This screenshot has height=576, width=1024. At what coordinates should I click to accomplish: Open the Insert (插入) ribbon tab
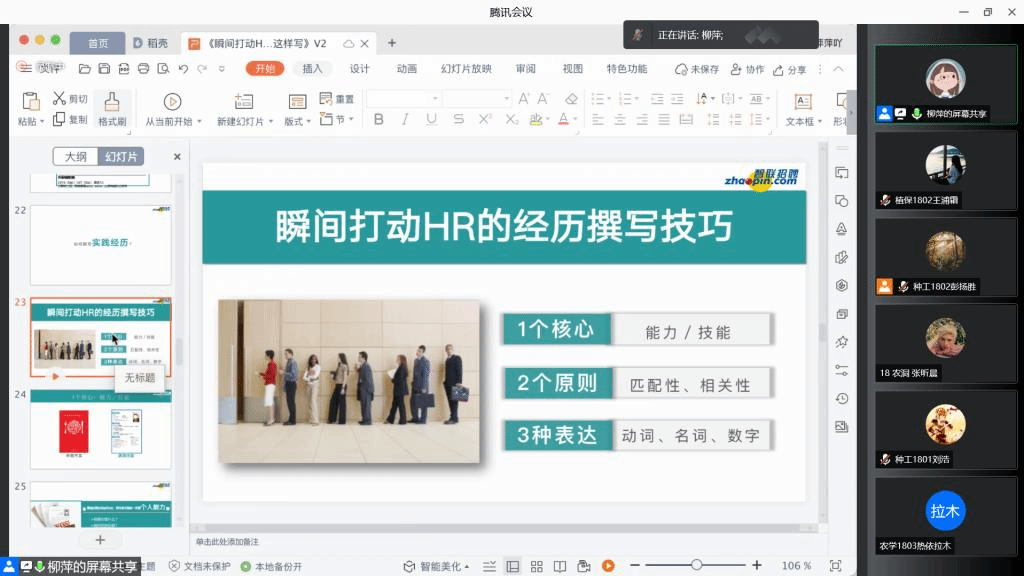coord(312,69)
